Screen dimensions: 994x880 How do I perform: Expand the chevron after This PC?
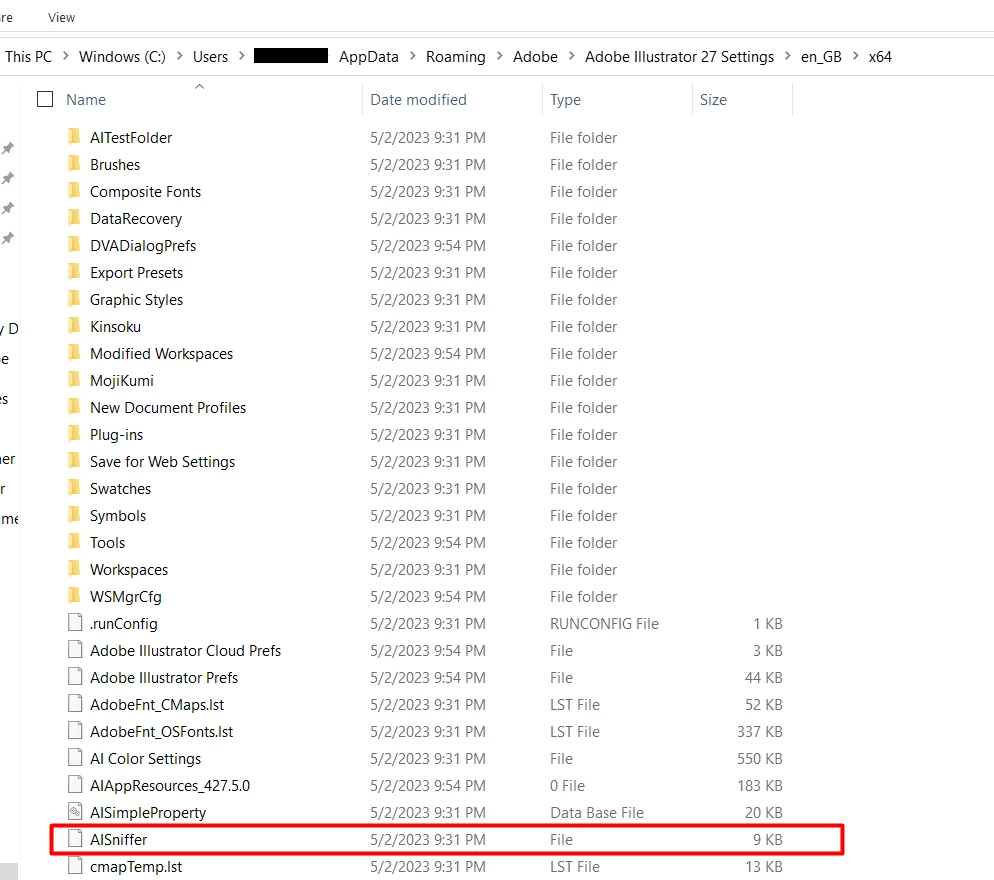coord(65,56)
